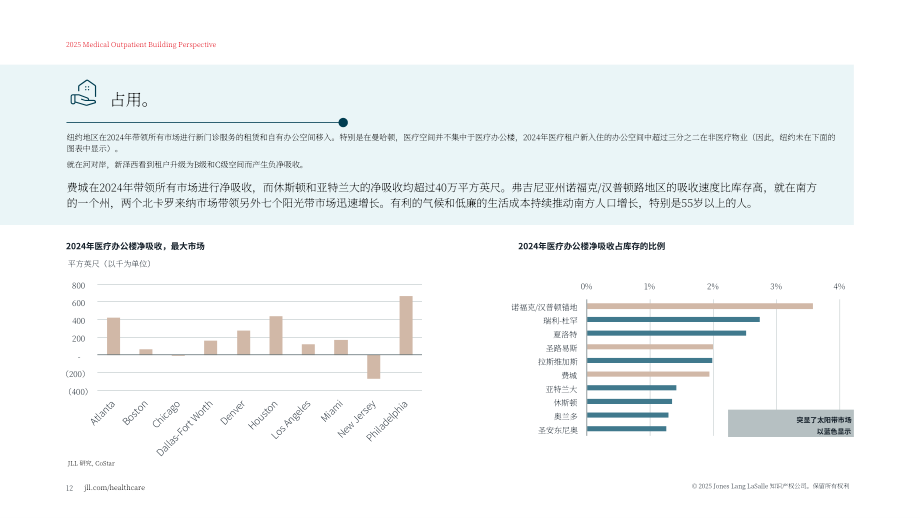
Task: Click the chart title "2024年医疗办公楼净吸收，最大市场"
Action: click(x=135, y=246)
